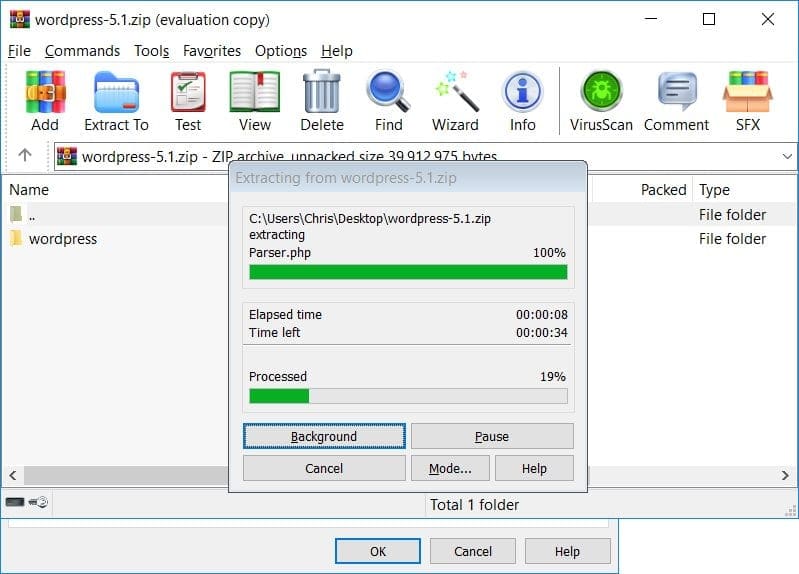This screenshot has height=574, width=799.
Task: Click the horizontal scrollbar left arrow
Action: [13, 476]
